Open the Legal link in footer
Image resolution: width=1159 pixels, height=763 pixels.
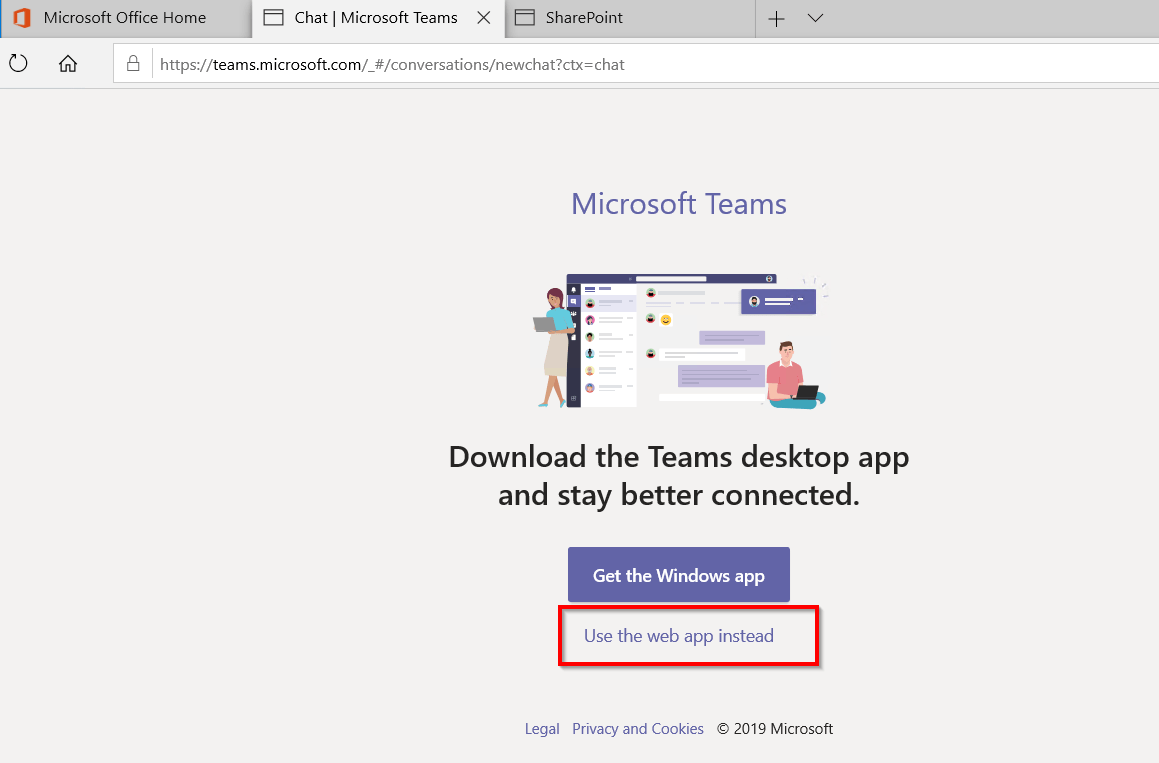[x=542, y=729]
